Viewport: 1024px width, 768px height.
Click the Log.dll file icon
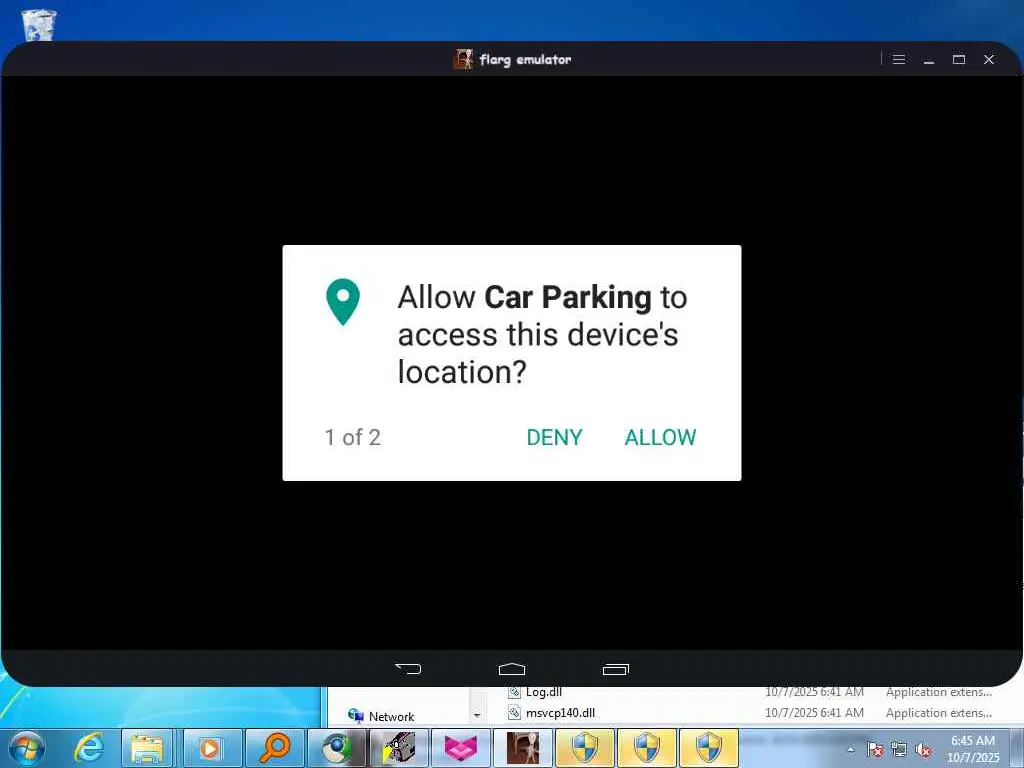515,692
